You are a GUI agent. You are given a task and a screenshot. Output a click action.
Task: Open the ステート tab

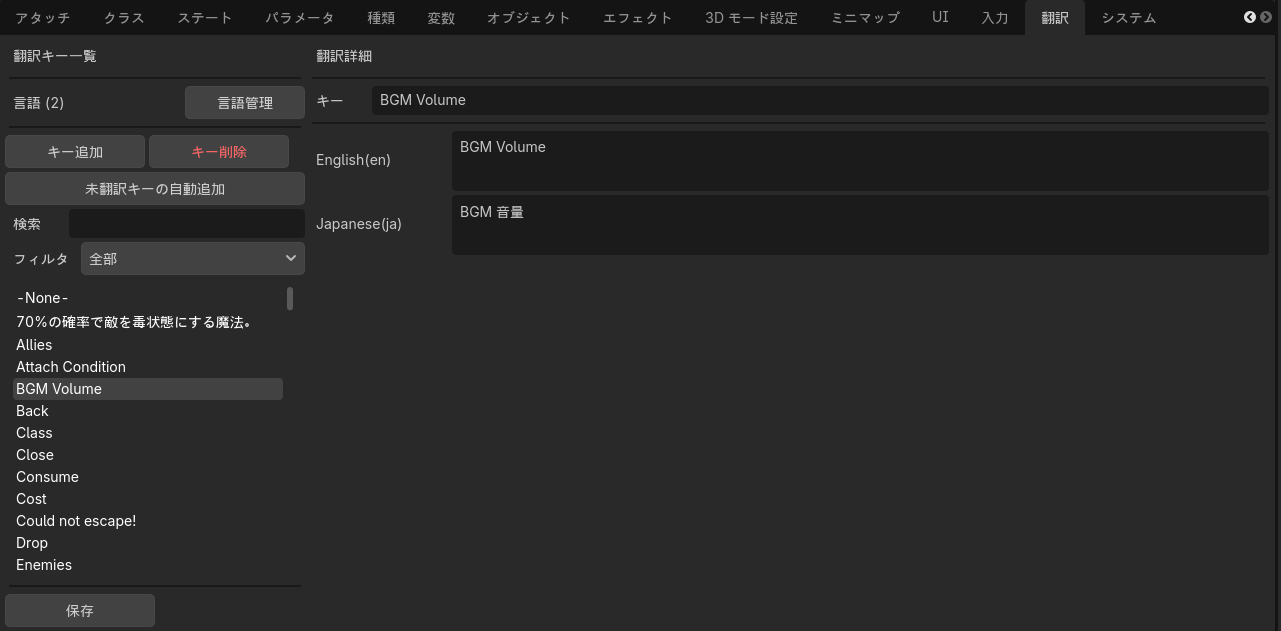[x=205, y=17]
